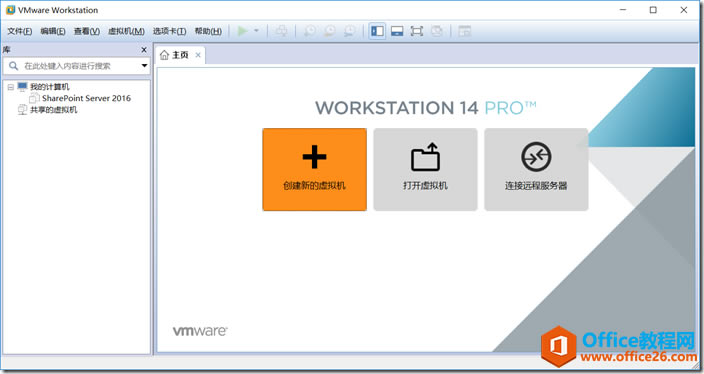Open the snapshot manager icon
Viewport: 704px width, 374px height.
point(349,31)
